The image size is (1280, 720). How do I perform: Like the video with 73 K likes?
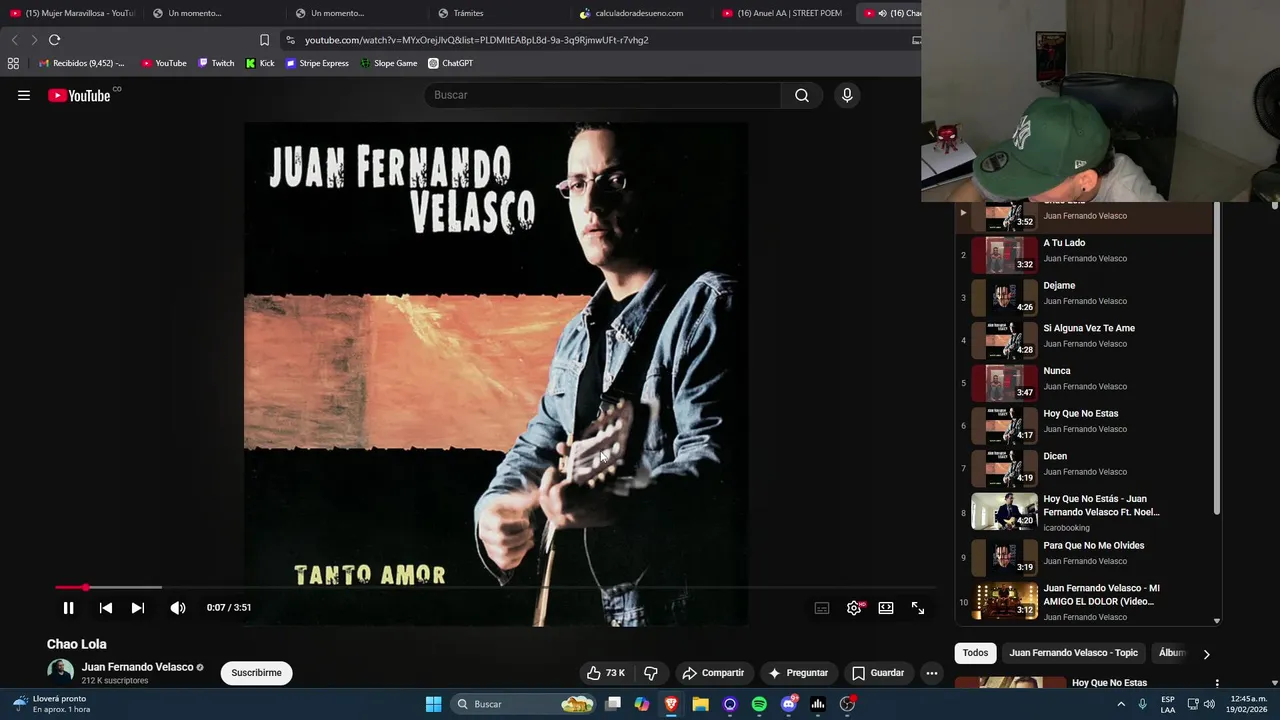(604, 673)
